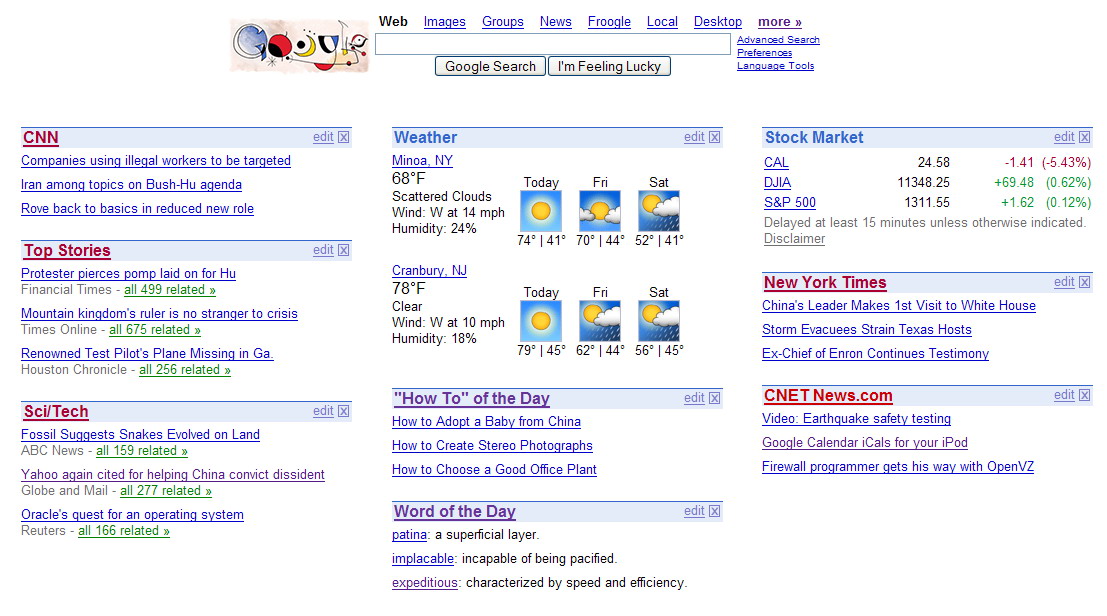Image resolution: width=1107 pixels, height=616 pixels.
Task: Select the Web search tab
Action: click(x=393, y=21)
